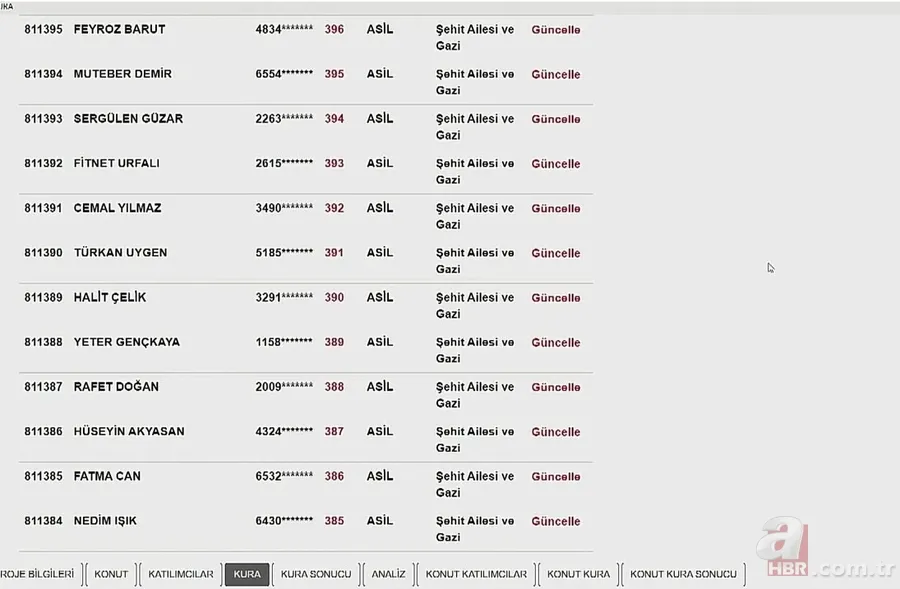Switch to the KONUT tab
Viewport: 900px width, 589px height.
111,574
